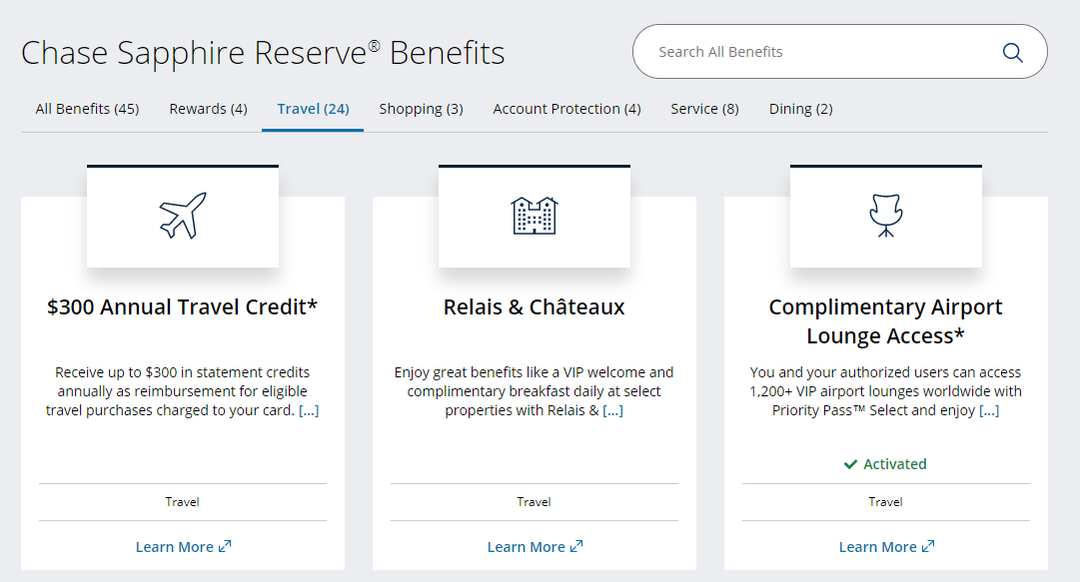
Task: Open the Account Protection tab
Action: coord(566,108)
